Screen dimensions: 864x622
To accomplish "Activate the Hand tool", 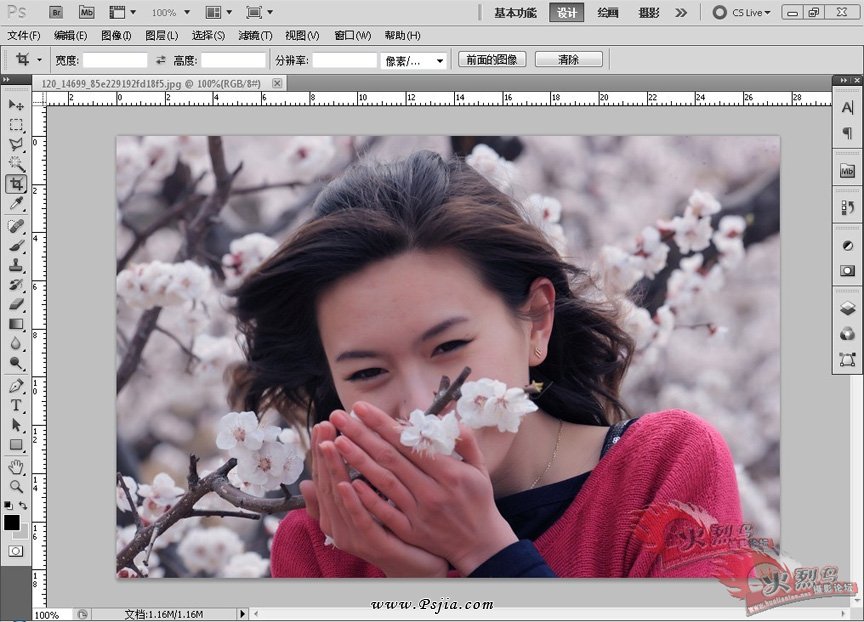I will click(x=16, y=466).
